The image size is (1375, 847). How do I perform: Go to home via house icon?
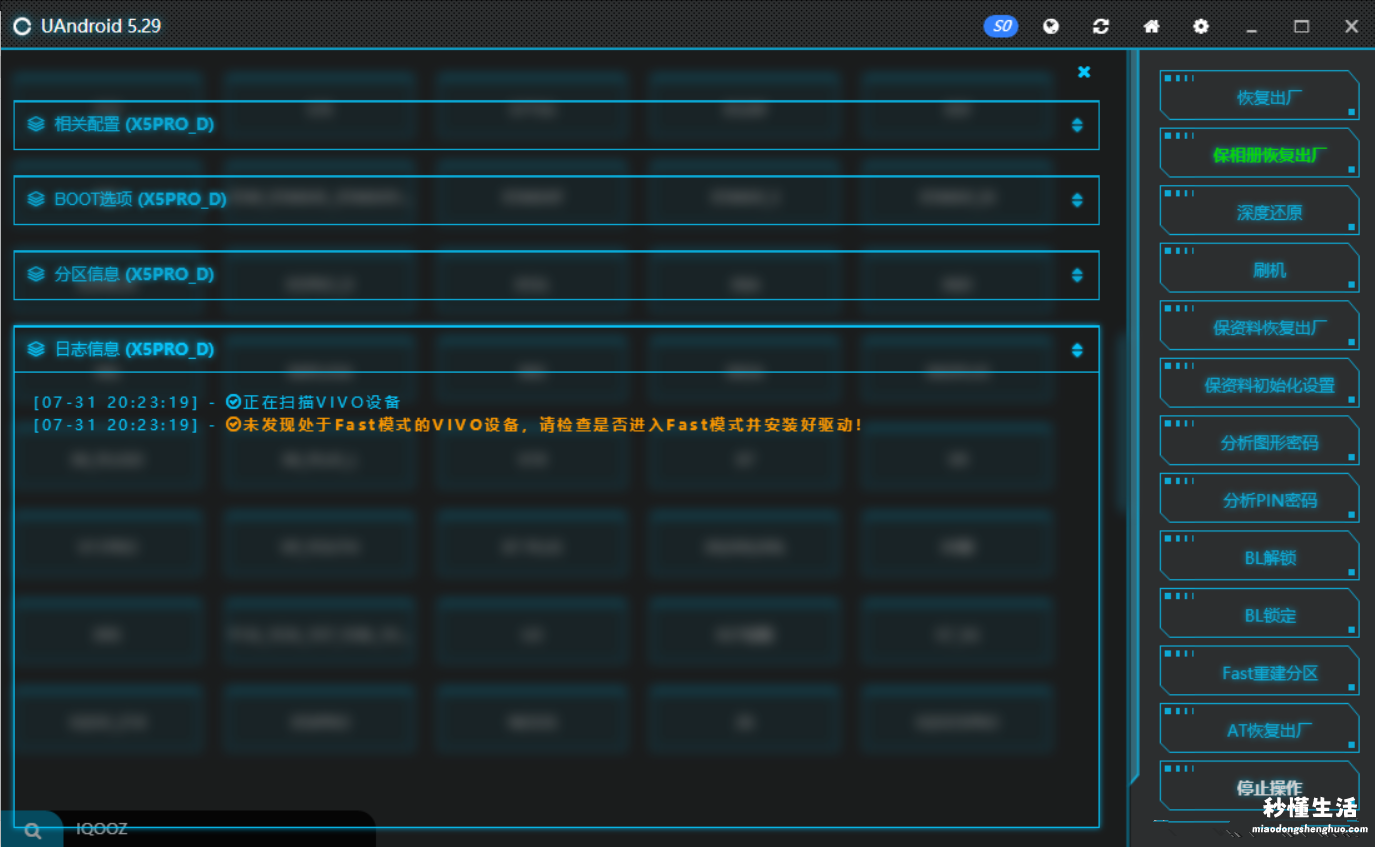tap(1151, 27)
